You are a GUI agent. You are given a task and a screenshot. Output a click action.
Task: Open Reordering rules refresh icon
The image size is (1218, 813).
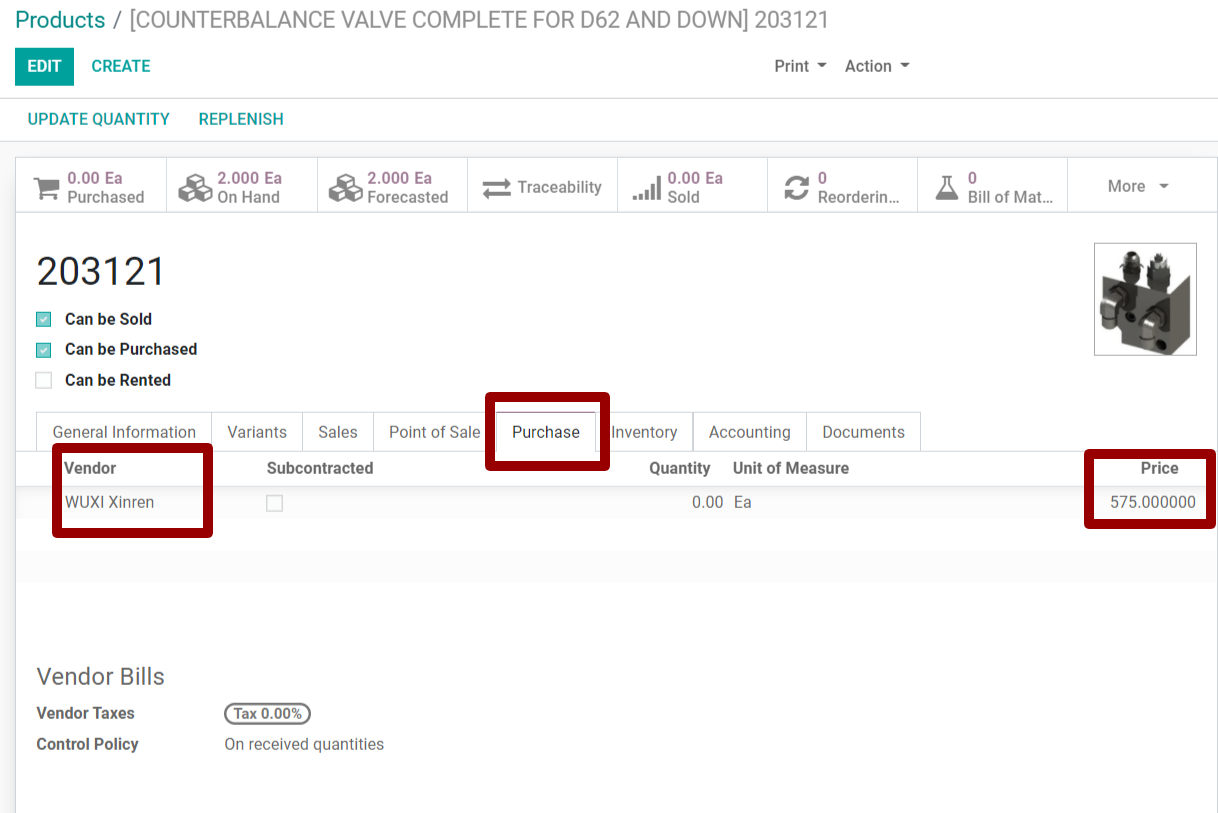coord(796,188)
